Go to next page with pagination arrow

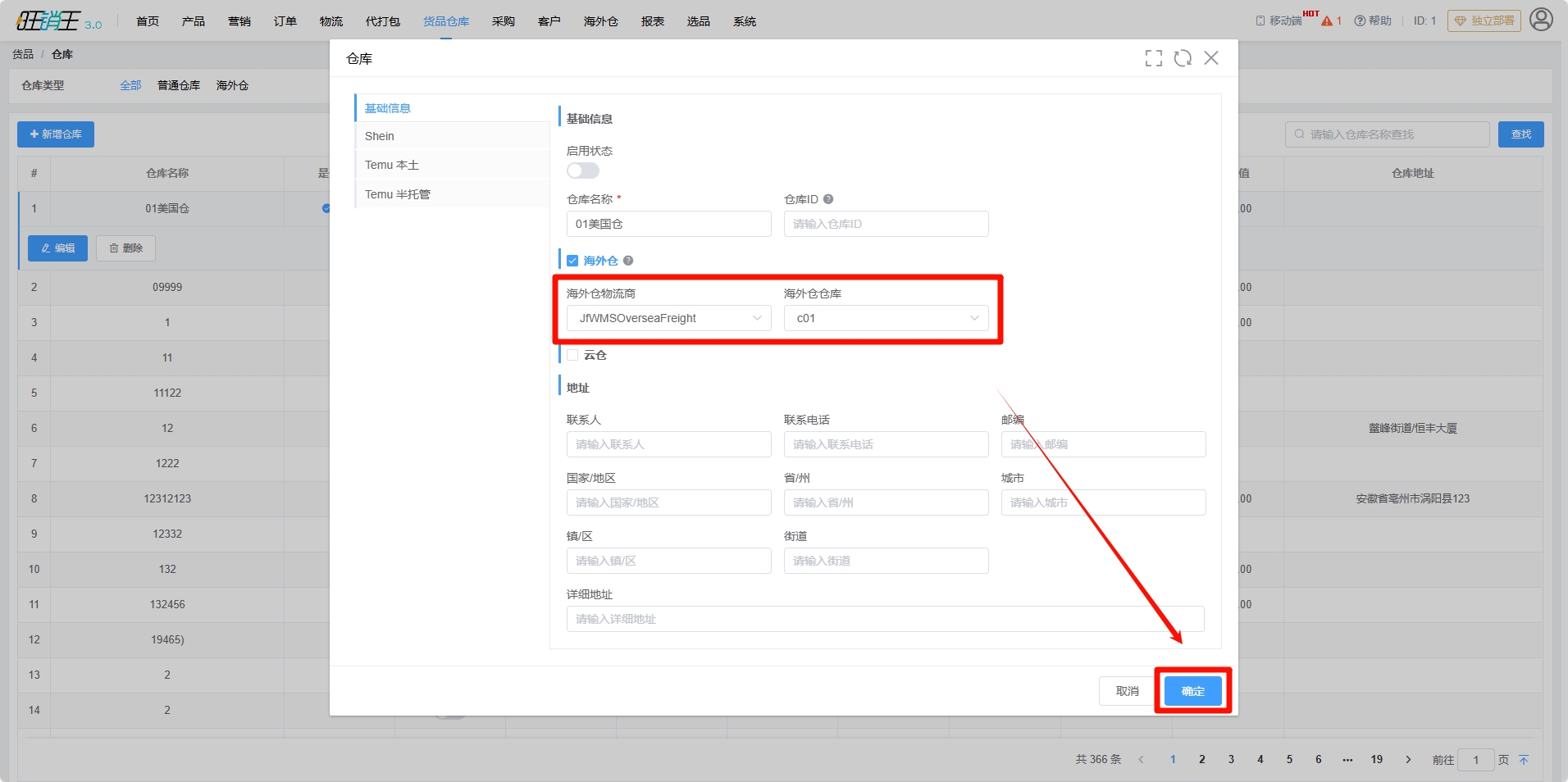(x=1408, y=760)
